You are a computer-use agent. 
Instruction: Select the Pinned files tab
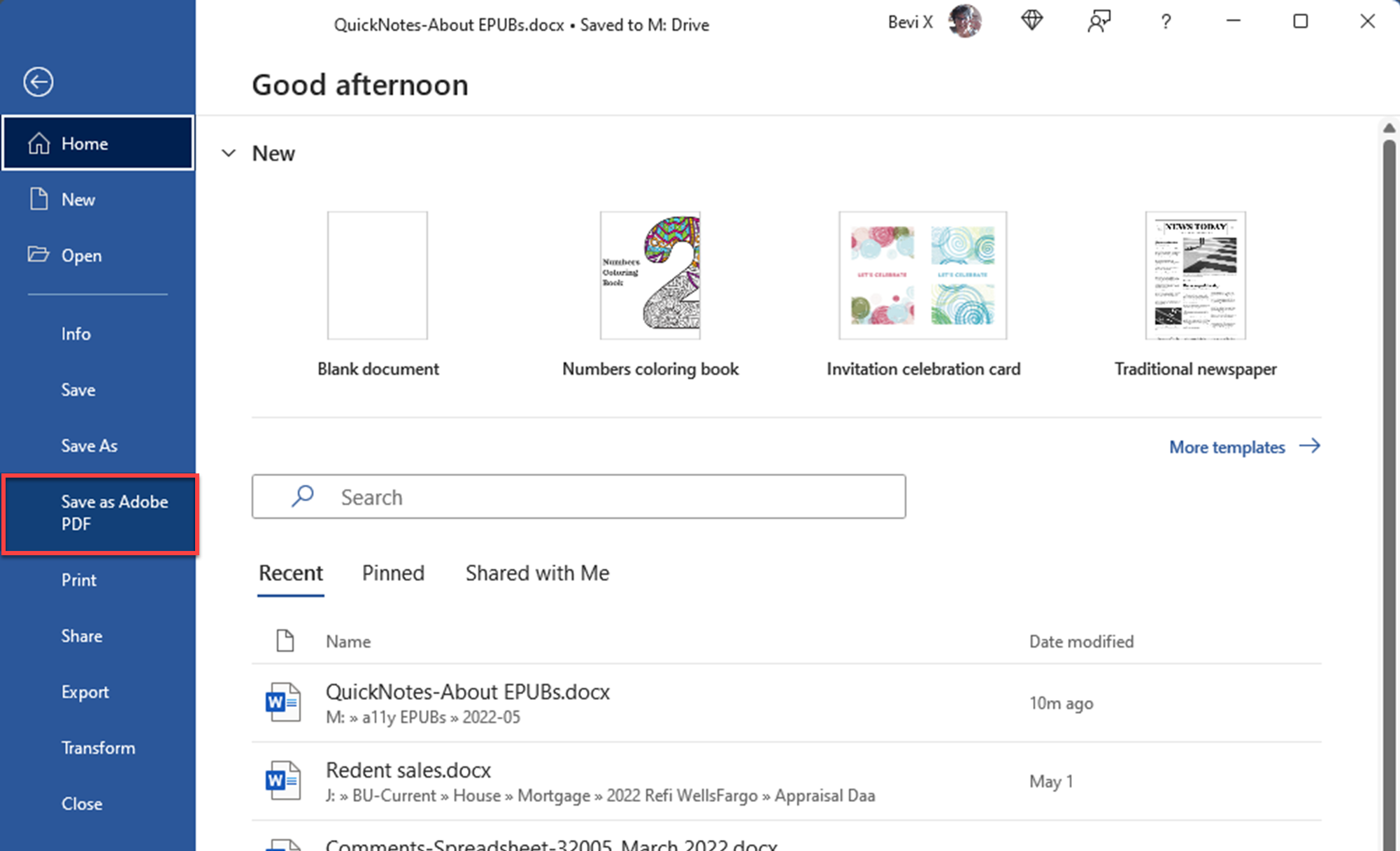pos(393,573)
